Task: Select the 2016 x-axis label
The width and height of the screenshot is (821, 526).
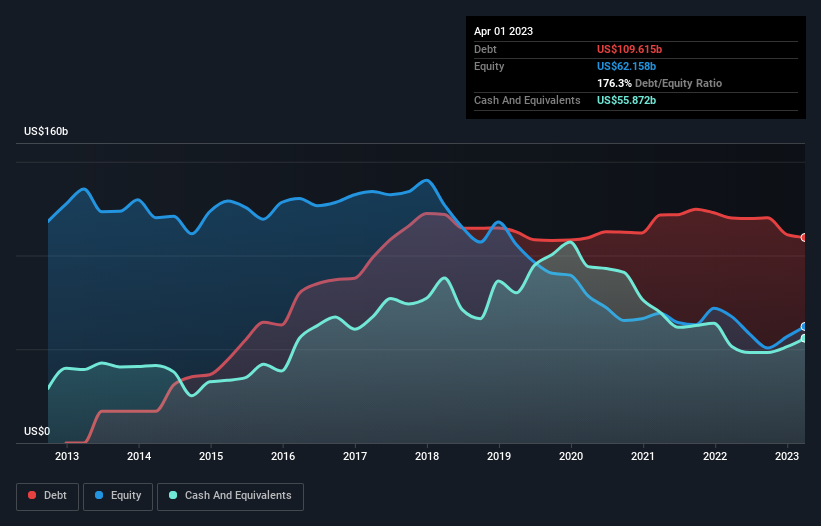Action: click(283, 456)
